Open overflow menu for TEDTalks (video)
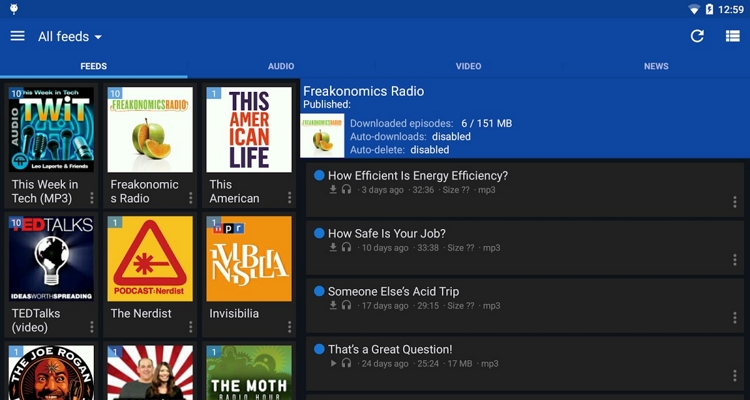This screenshot has width=750, height=400. pos(91,327)
